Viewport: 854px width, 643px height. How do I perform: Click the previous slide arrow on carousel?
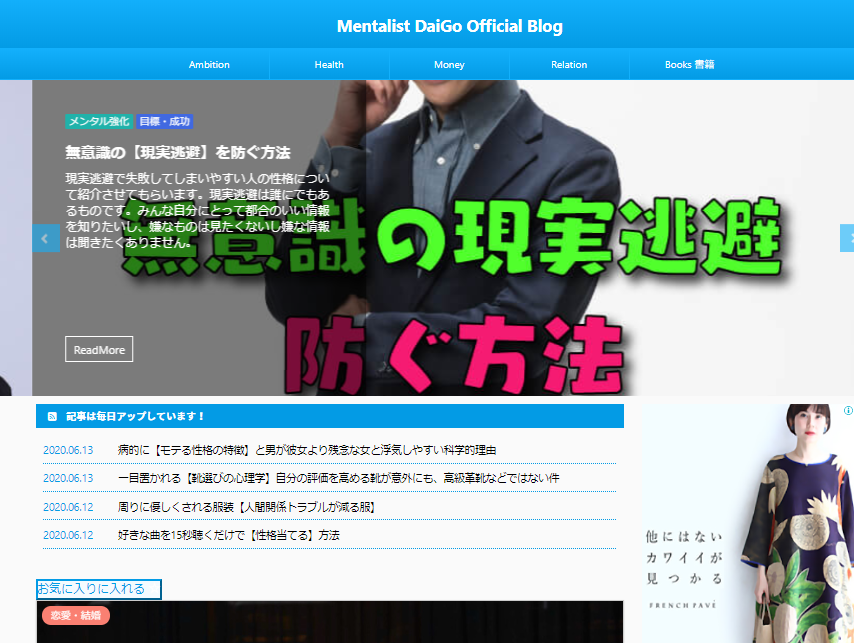[45, 238]
